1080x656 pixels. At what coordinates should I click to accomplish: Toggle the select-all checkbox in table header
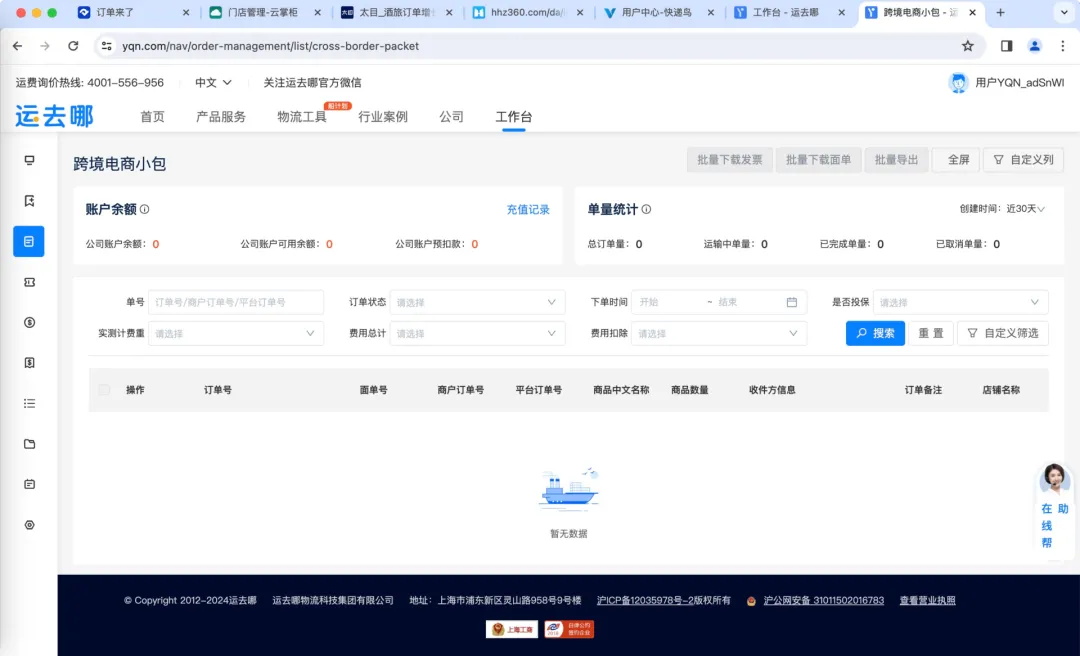pyautogui.click(x=104, y=390)
